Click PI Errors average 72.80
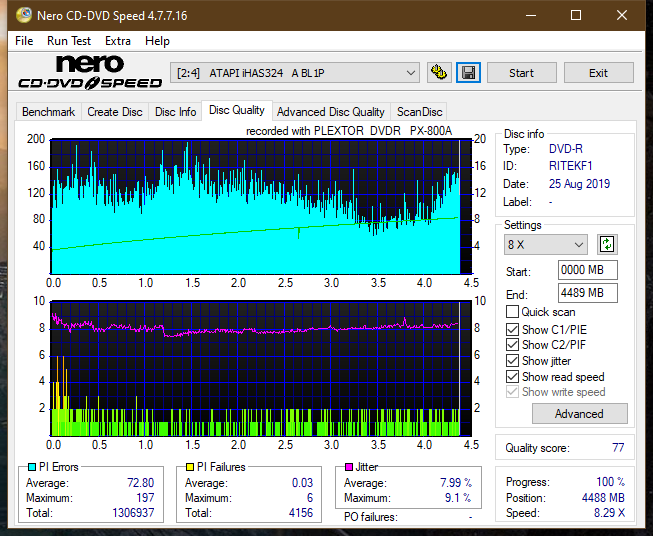Screen dimensions: 653x536 click(140, 483)
